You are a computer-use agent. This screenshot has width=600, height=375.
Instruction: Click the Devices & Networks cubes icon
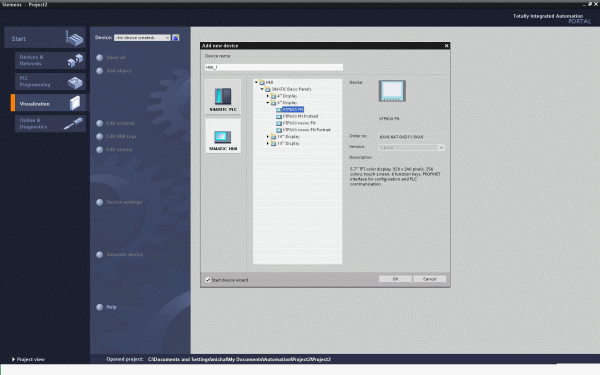75,60
